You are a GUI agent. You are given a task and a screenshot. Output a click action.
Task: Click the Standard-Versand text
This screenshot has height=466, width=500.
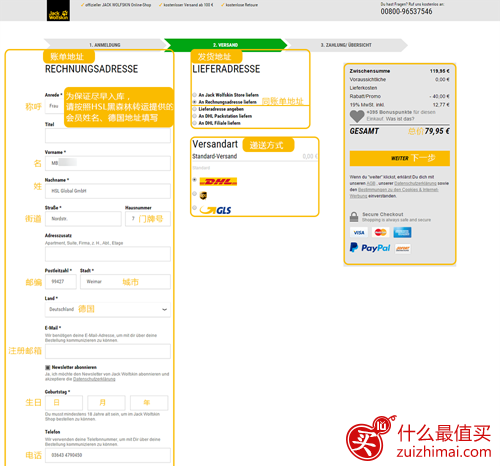(215, 156)
